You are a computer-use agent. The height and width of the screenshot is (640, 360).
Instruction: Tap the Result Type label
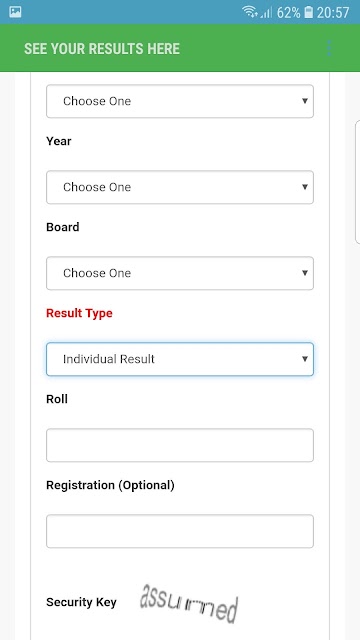(x=79, y=313)
